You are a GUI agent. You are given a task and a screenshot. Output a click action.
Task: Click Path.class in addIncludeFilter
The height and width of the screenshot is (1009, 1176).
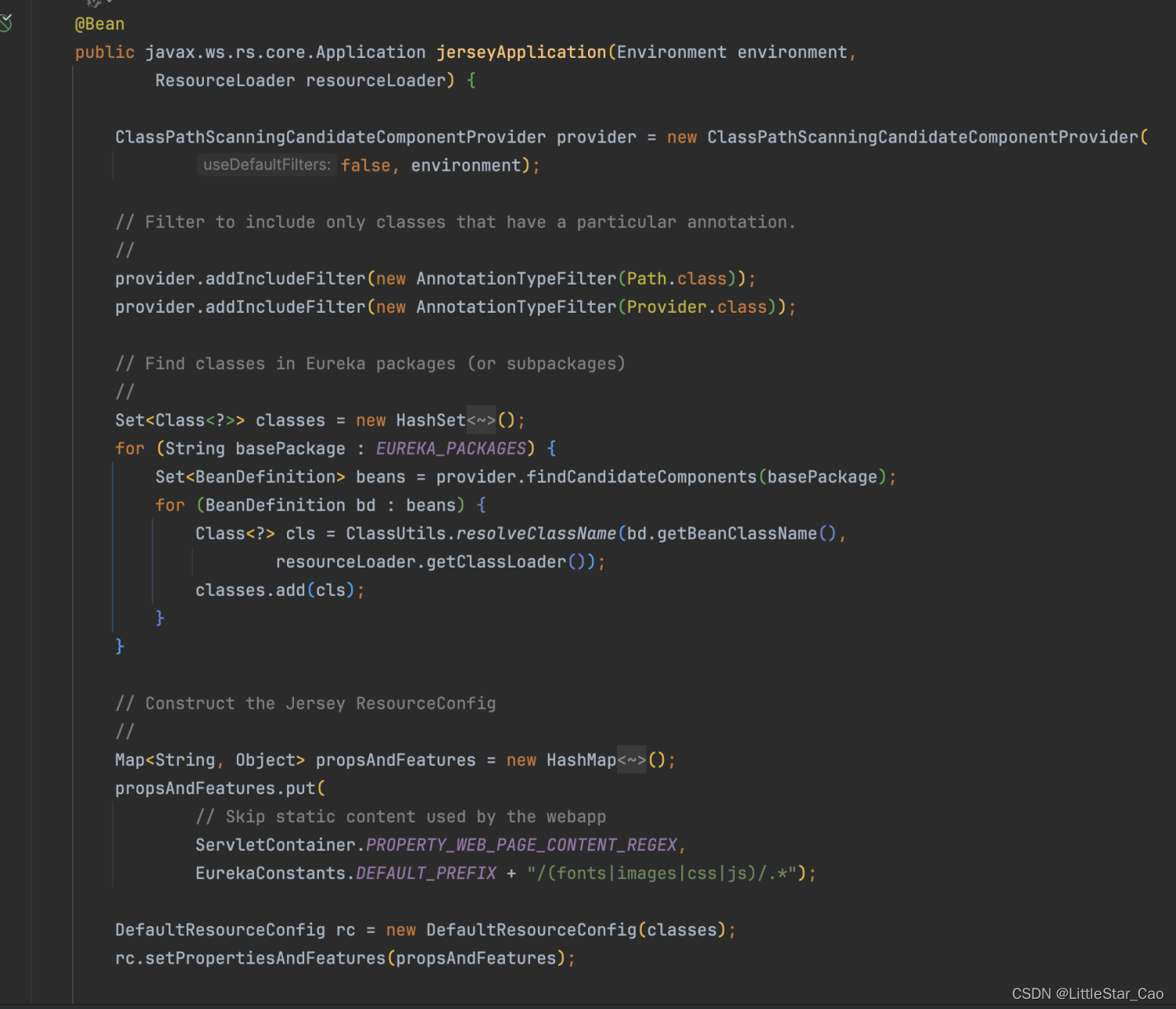pyautogui.click(x=677, y=279)
